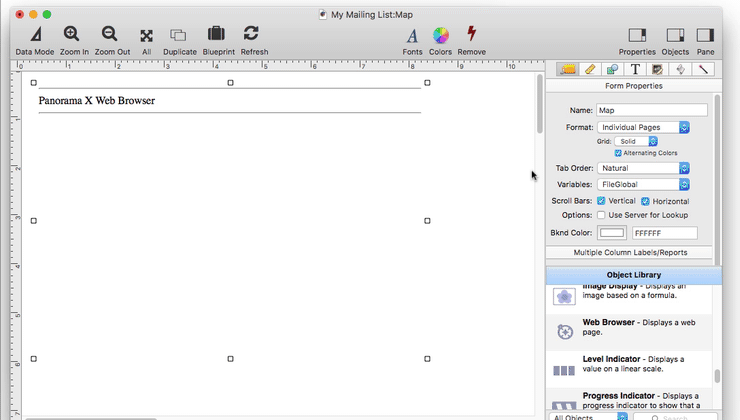
Task: Click the Object Library header
Action: pos(633,275)
